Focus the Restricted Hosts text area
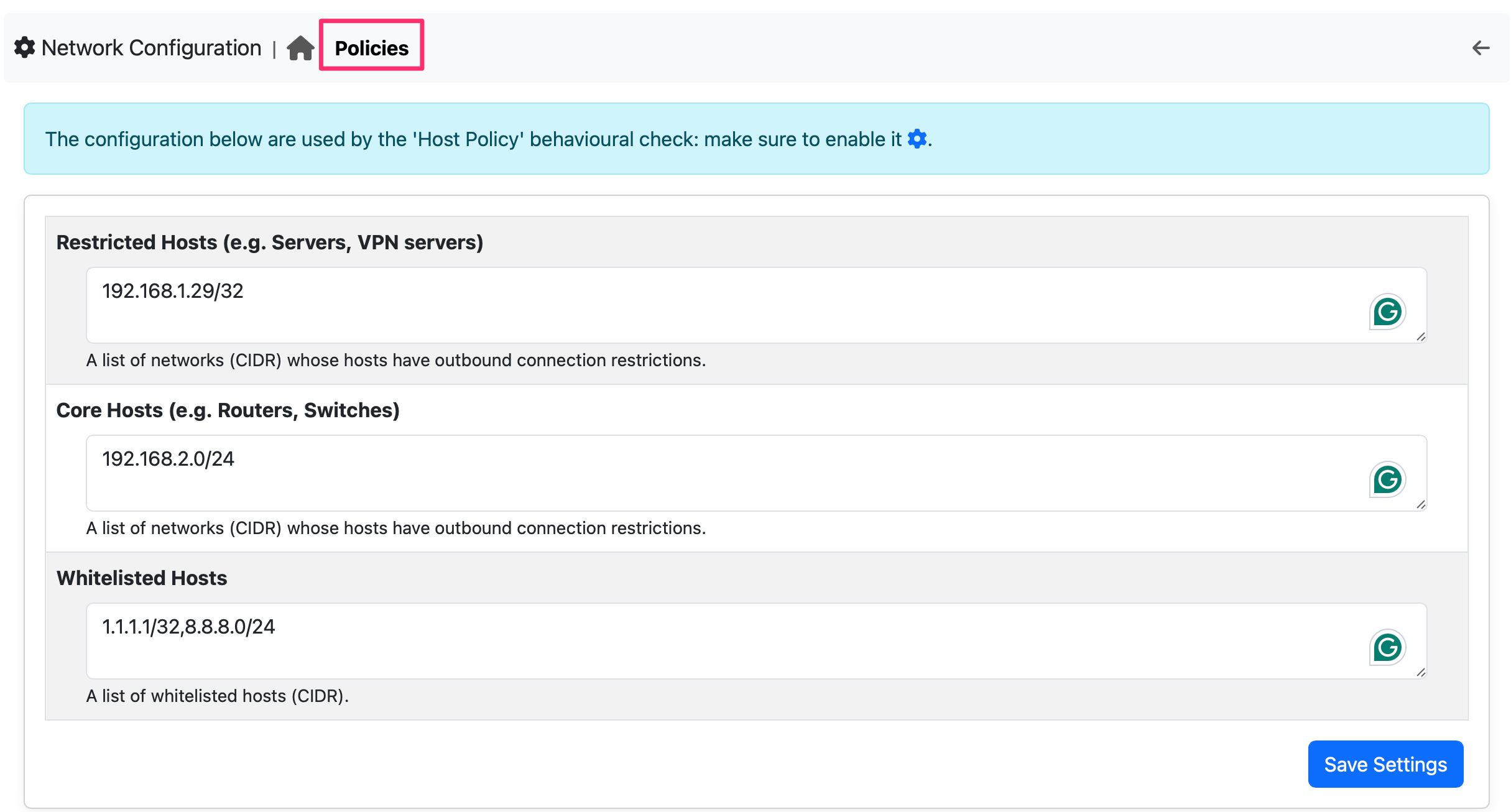This screenshot has height=812, width=1511. click(756, 305)
